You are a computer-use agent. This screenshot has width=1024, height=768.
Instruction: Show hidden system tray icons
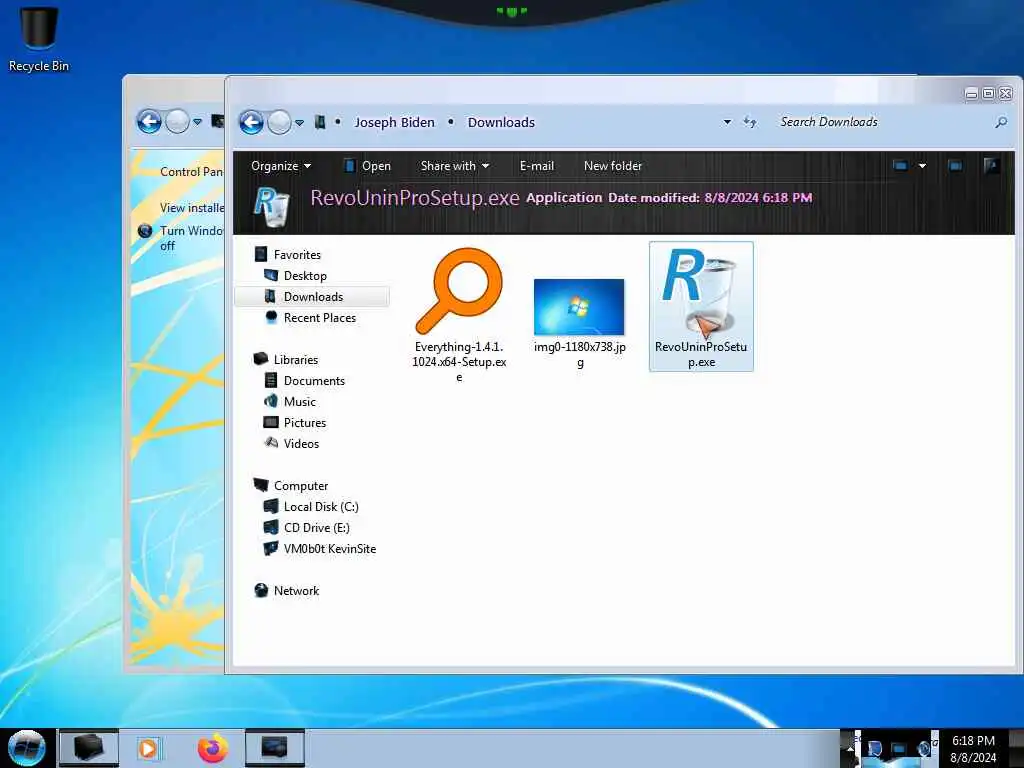pos(851,748)
